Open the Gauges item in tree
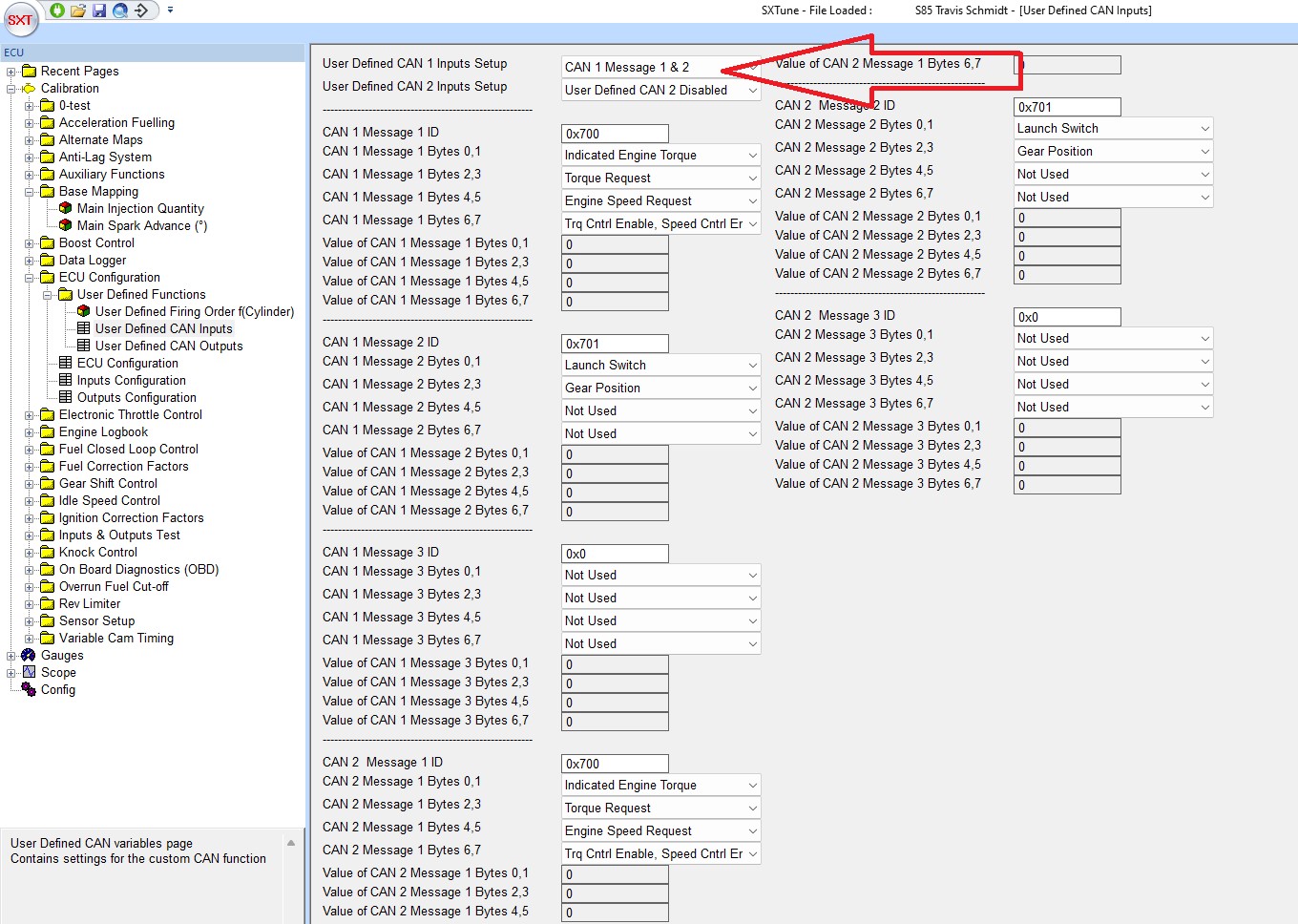The height and width of the screenshot is (924, 1298). (x=62, y=656)
